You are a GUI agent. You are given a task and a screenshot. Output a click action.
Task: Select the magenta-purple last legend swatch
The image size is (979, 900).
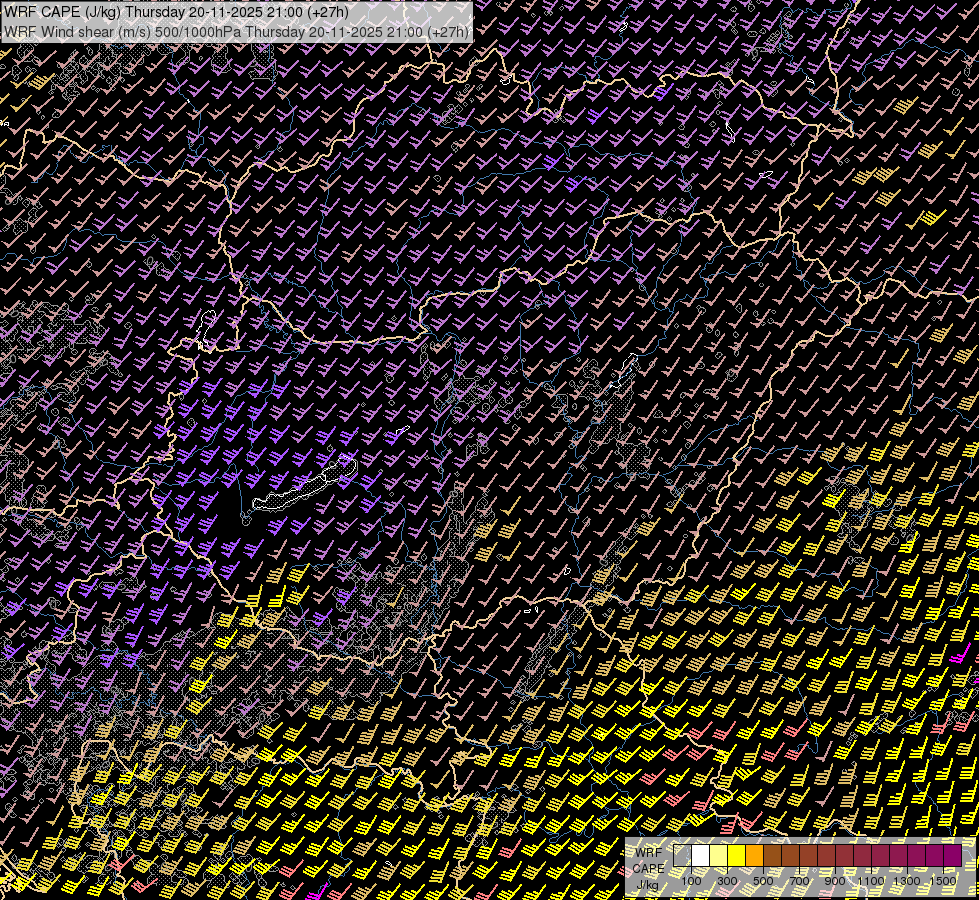pos(952,856)
